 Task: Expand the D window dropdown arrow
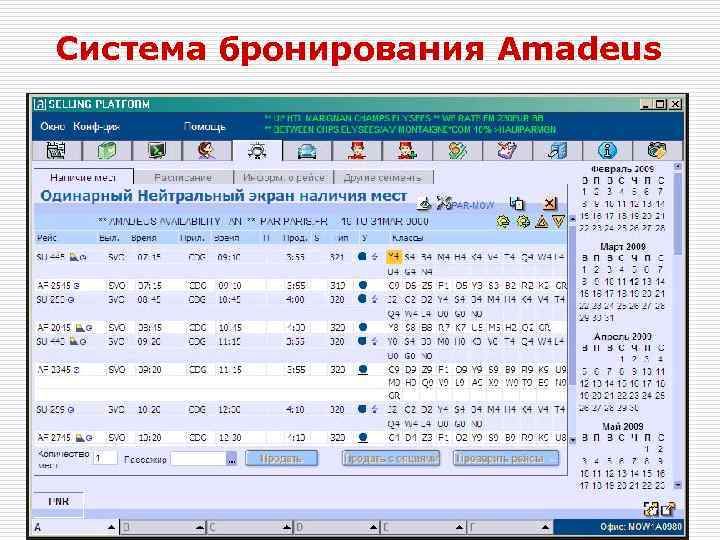pyautogui.click(x=373, y=527)
